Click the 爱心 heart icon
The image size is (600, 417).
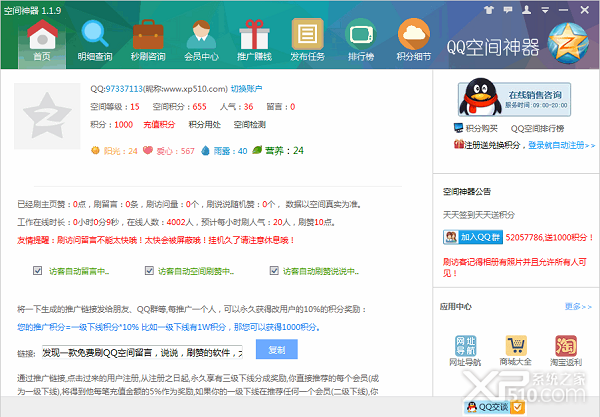[148, 150]
